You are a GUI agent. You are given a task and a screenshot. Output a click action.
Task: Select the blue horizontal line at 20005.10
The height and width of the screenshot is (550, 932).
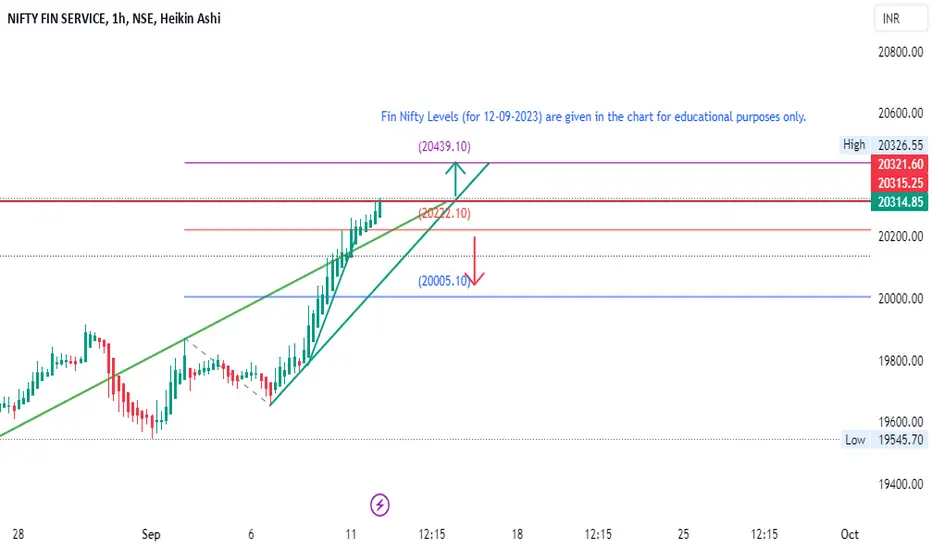tap(527, 297)
